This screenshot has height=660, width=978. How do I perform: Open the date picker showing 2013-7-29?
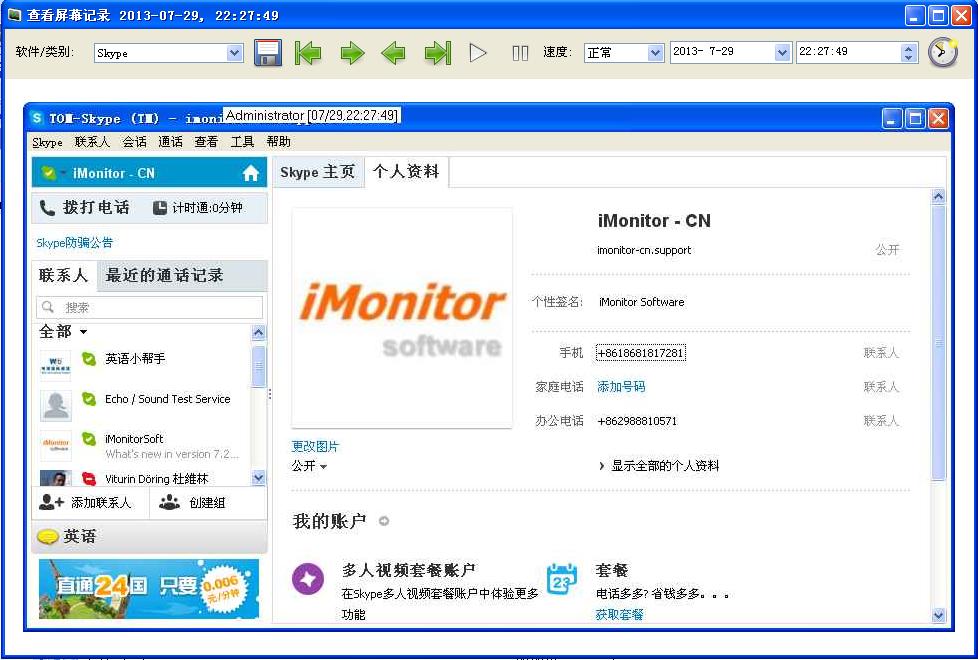tap(782, 53)
